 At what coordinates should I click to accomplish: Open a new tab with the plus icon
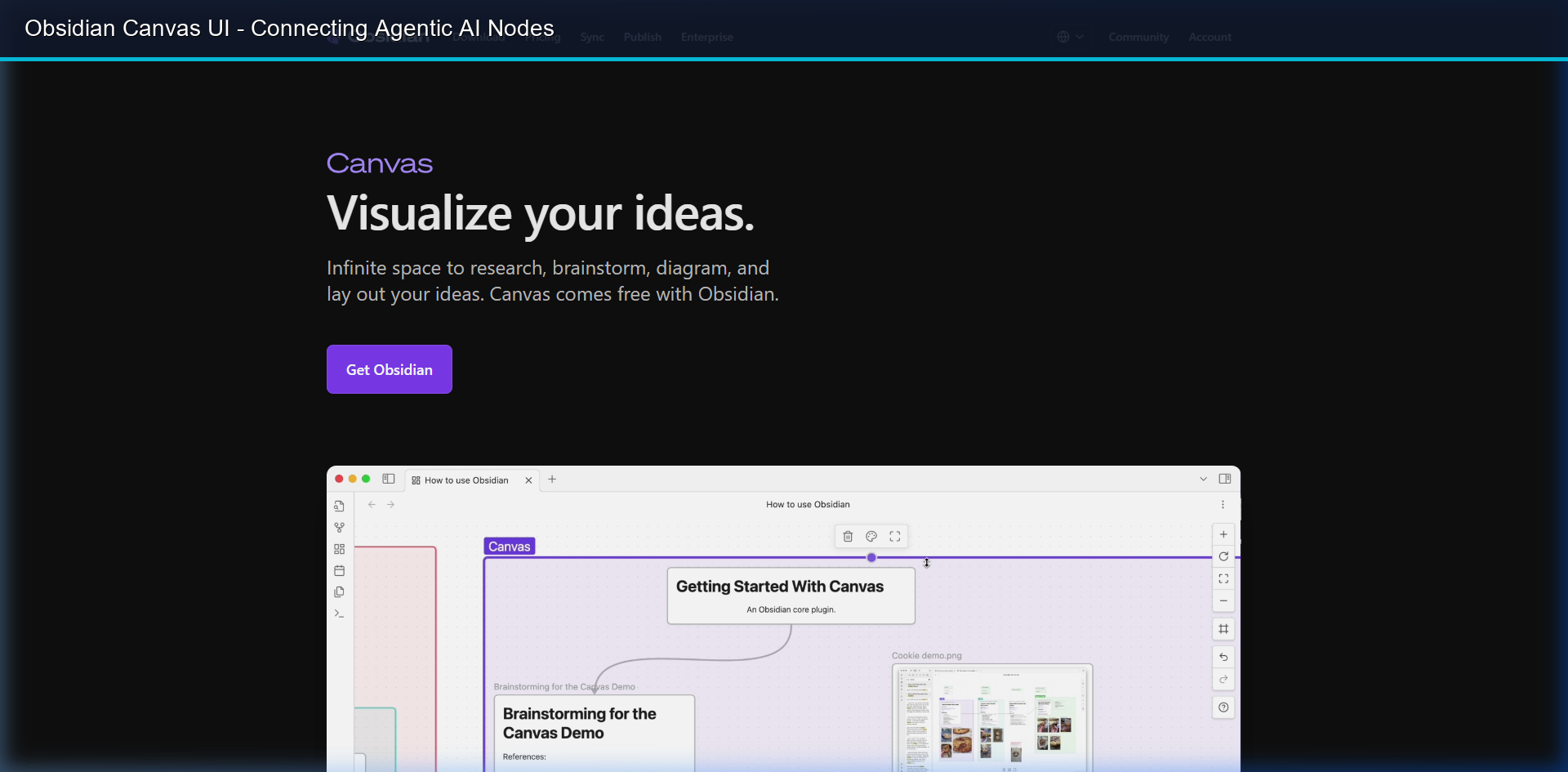[552, 480]
